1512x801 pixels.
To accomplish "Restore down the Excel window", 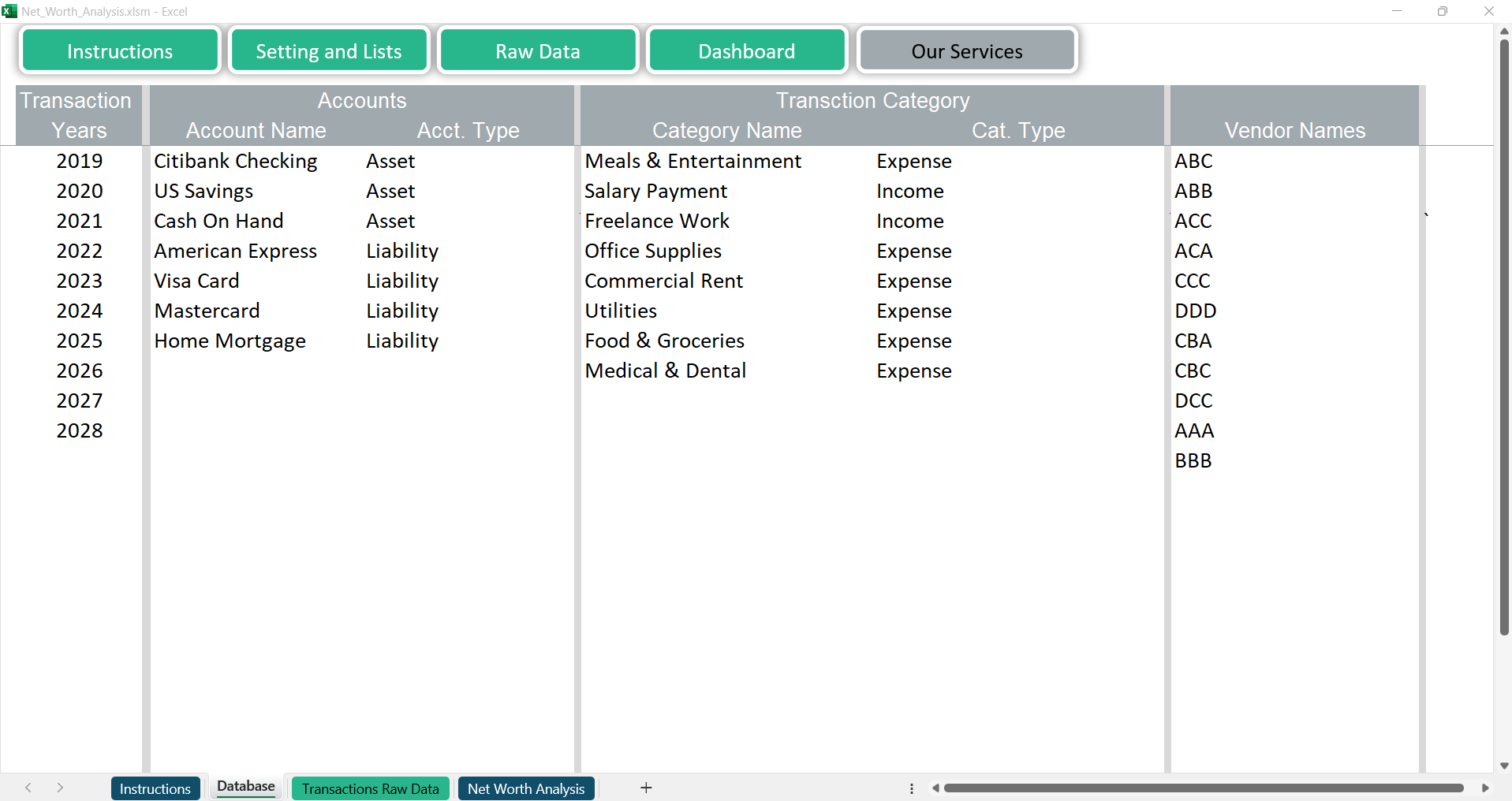I will [x=1442, y=11].
